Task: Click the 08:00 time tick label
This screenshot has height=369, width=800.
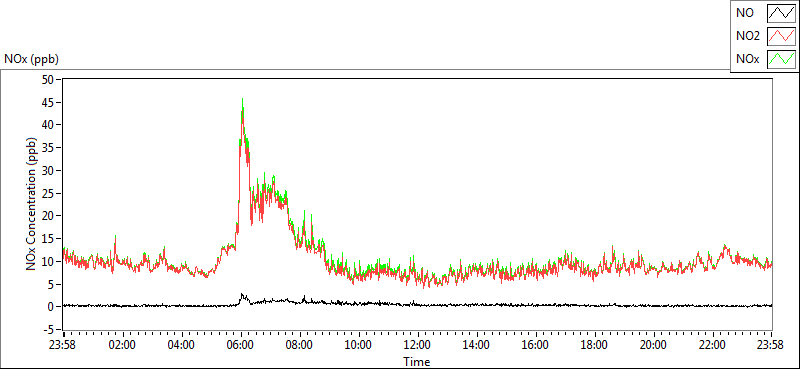Action: tap(299, 345)
